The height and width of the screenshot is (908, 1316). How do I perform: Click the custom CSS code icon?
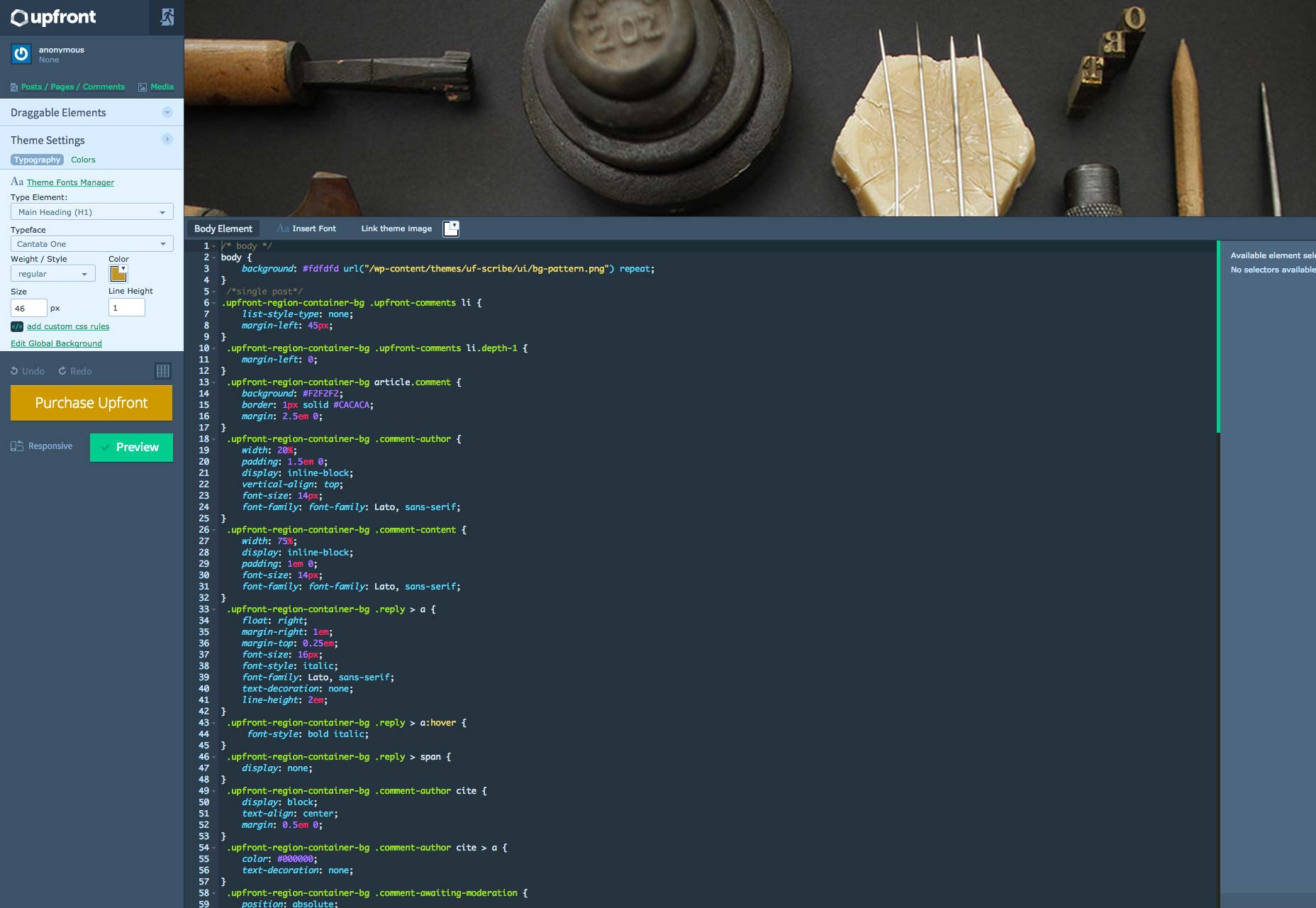click(17, 326)
